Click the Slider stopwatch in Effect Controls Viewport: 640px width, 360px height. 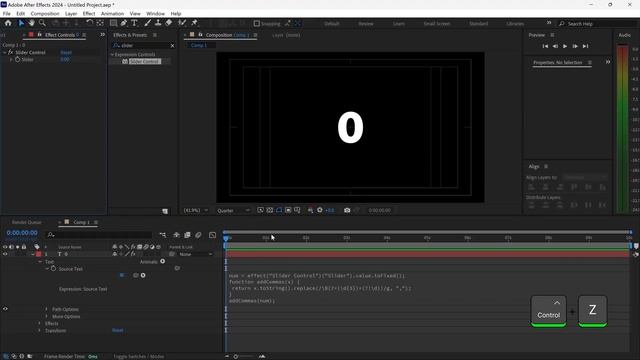coord(18,59)
